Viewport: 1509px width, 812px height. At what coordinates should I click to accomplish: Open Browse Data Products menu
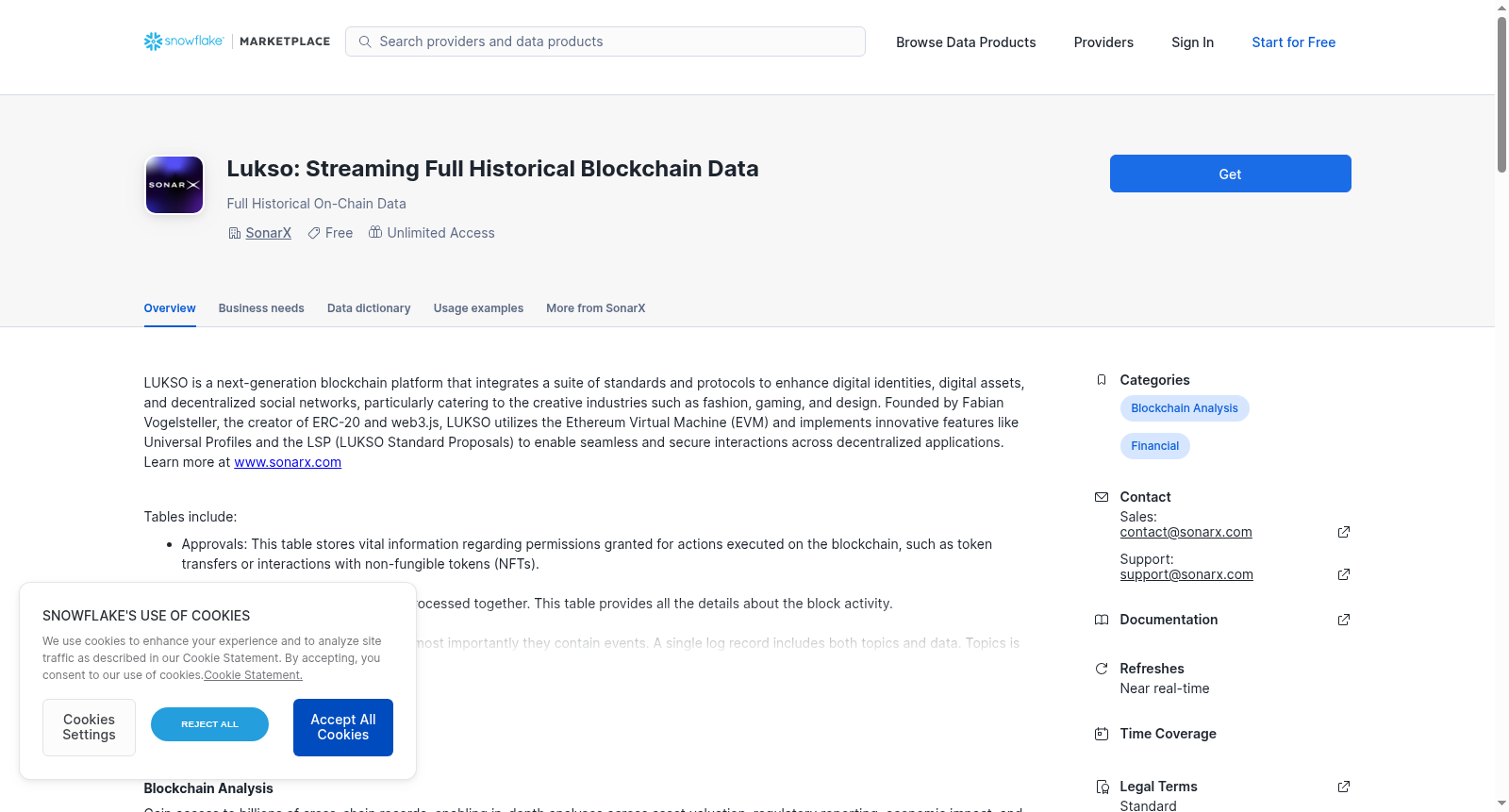[x=966, y=42]
